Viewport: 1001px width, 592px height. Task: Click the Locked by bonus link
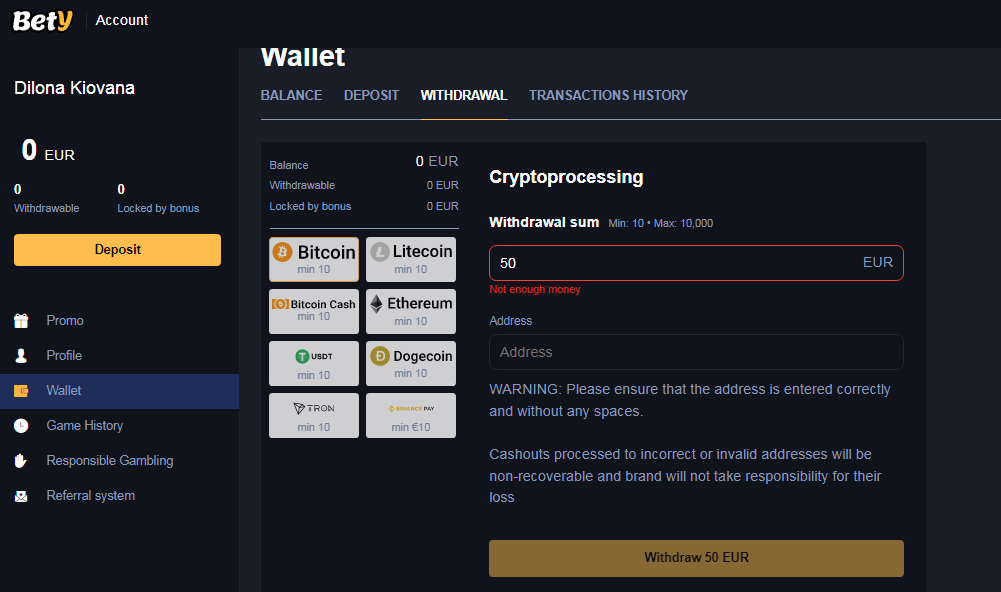click(310, 206)
